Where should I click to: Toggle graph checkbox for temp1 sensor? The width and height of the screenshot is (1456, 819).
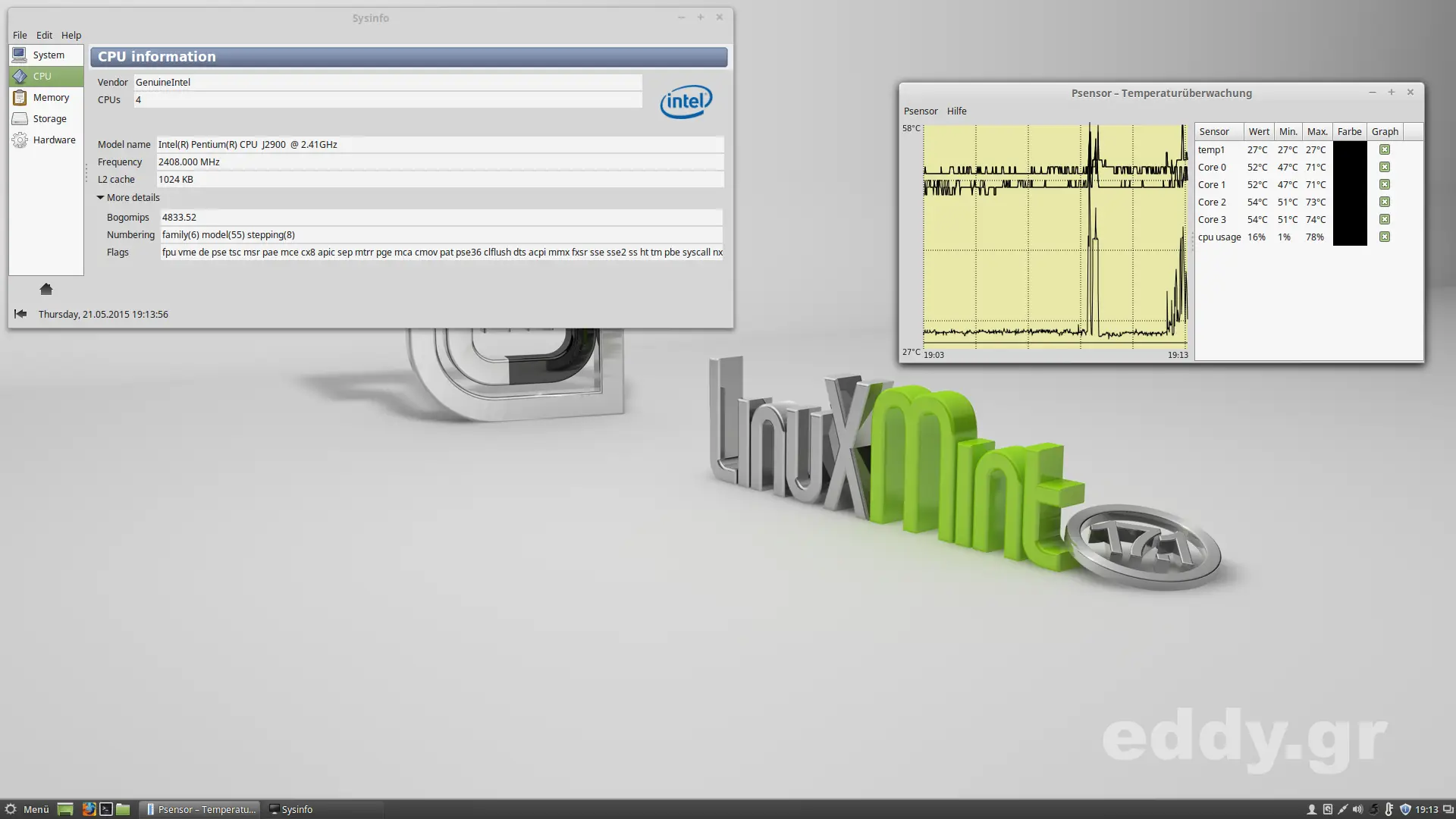[1385, 150]
